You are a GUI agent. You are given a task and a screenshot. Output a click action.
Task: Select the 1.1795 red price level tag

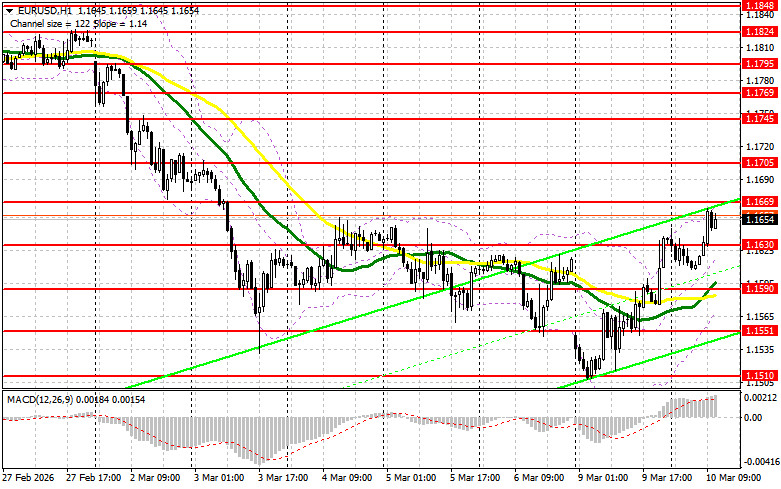pos(759,63)
